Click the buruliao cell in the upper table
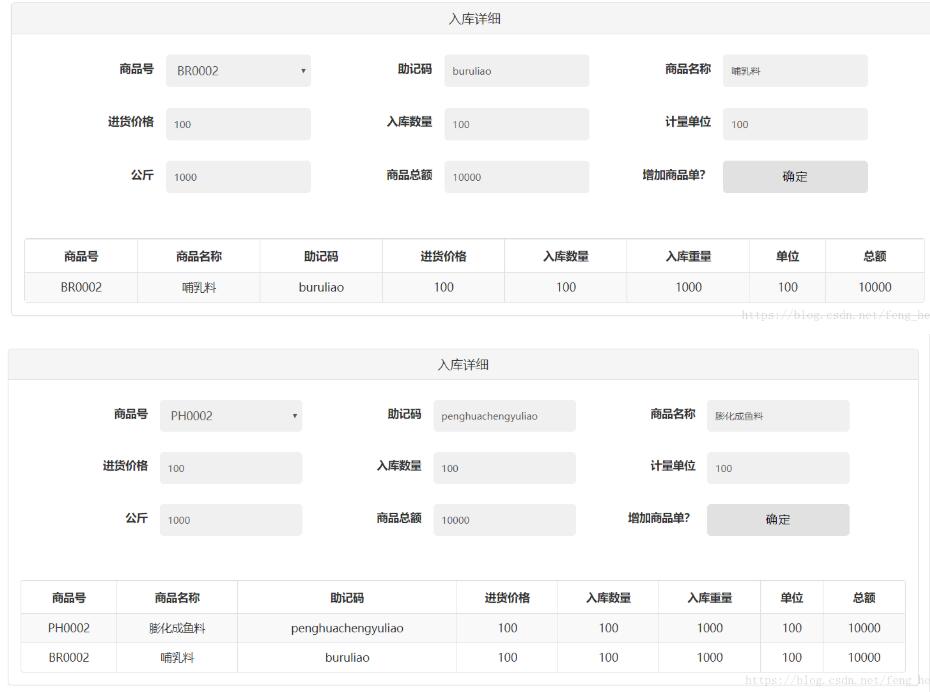Screen dimensions: 930x692 pyautogui.click(x=321, y=287)
